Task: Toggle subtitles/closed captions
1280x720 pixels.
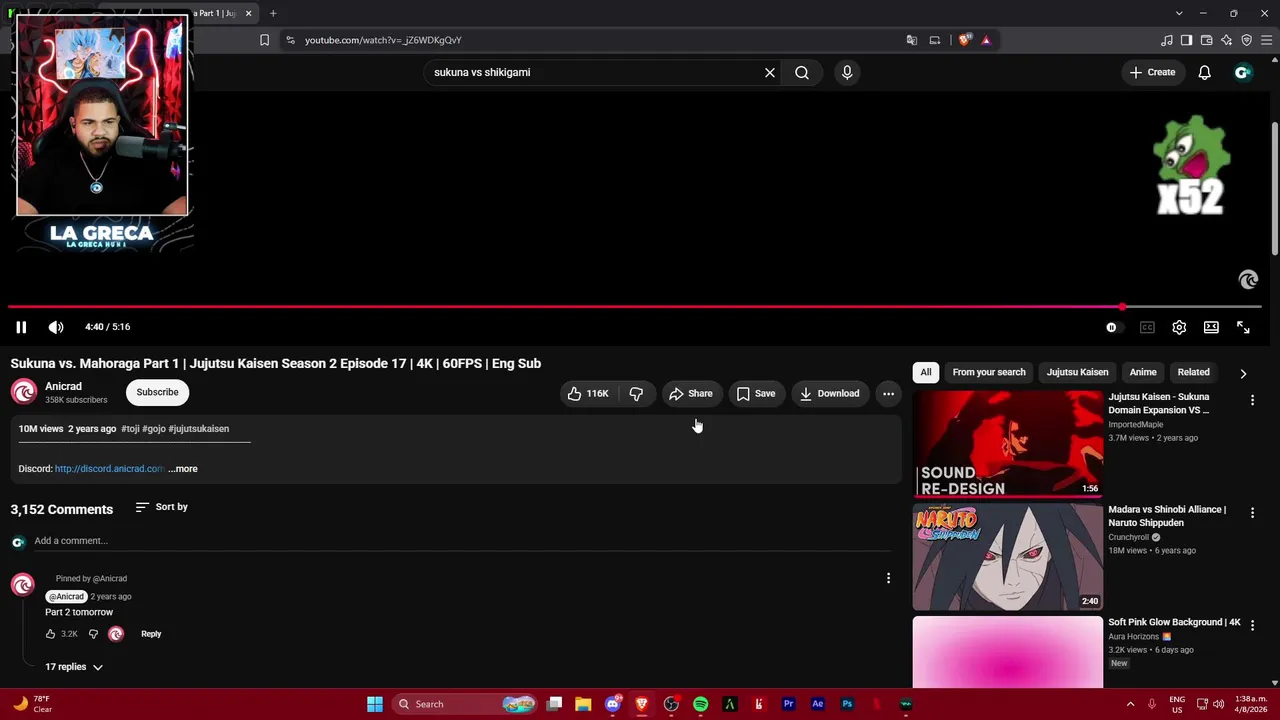Action: [x=1147, y=327]
